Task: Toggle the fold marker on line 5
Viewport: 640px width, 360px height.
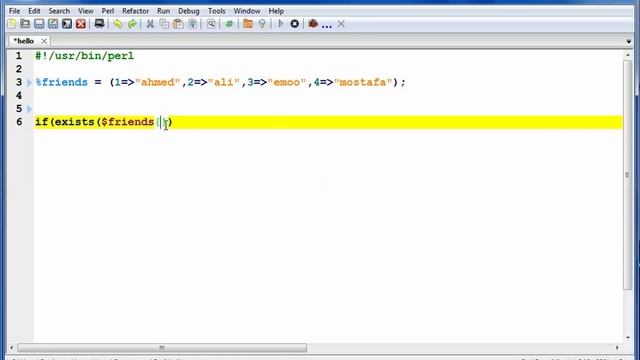Action: click(29, 109)
